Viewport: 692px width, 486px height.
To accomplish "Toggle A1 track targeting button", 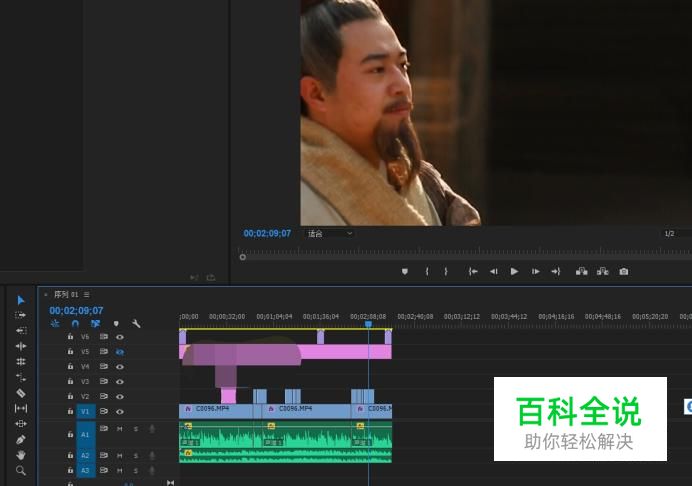I will [86, 435].
